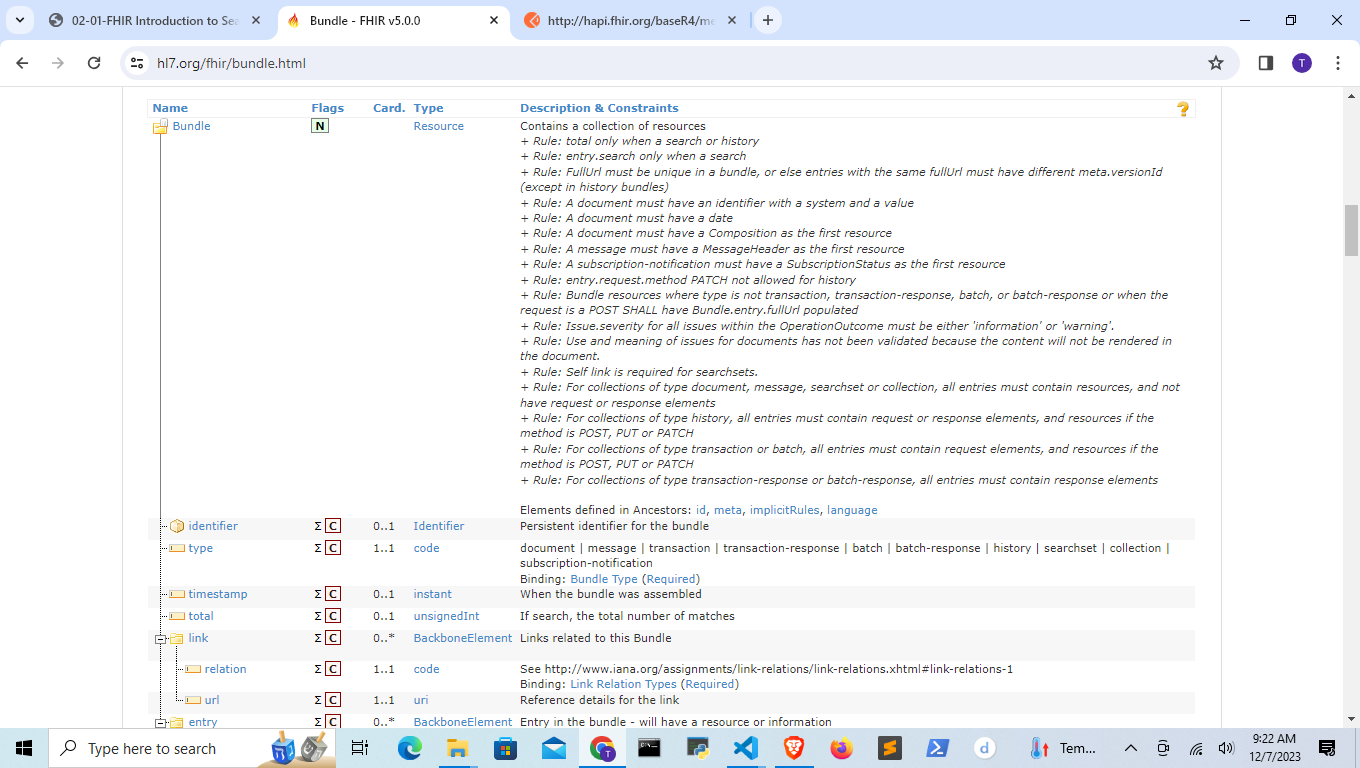Click the identifier datatype cube icon

[x=177, y=526]
